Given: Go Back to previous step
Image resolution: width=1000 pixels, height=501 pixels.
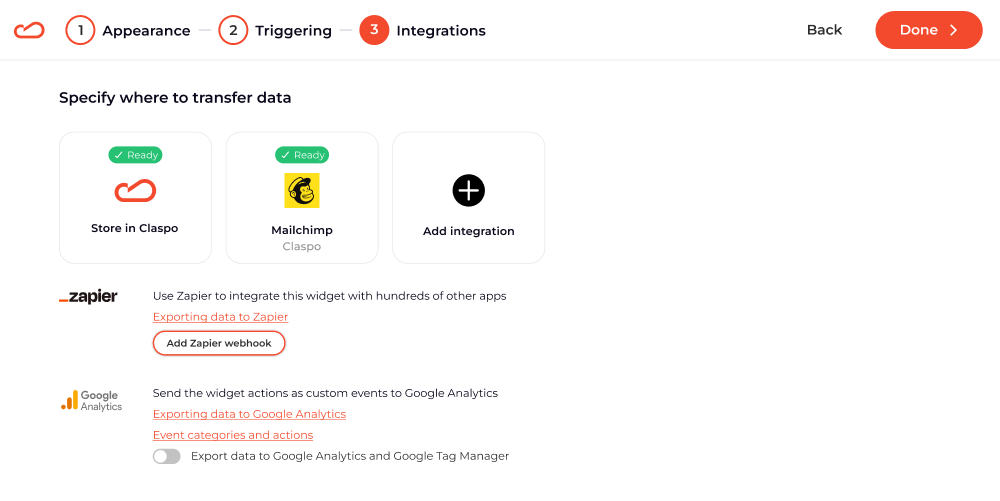Looking at the screenshot, I should pos(825,30).
